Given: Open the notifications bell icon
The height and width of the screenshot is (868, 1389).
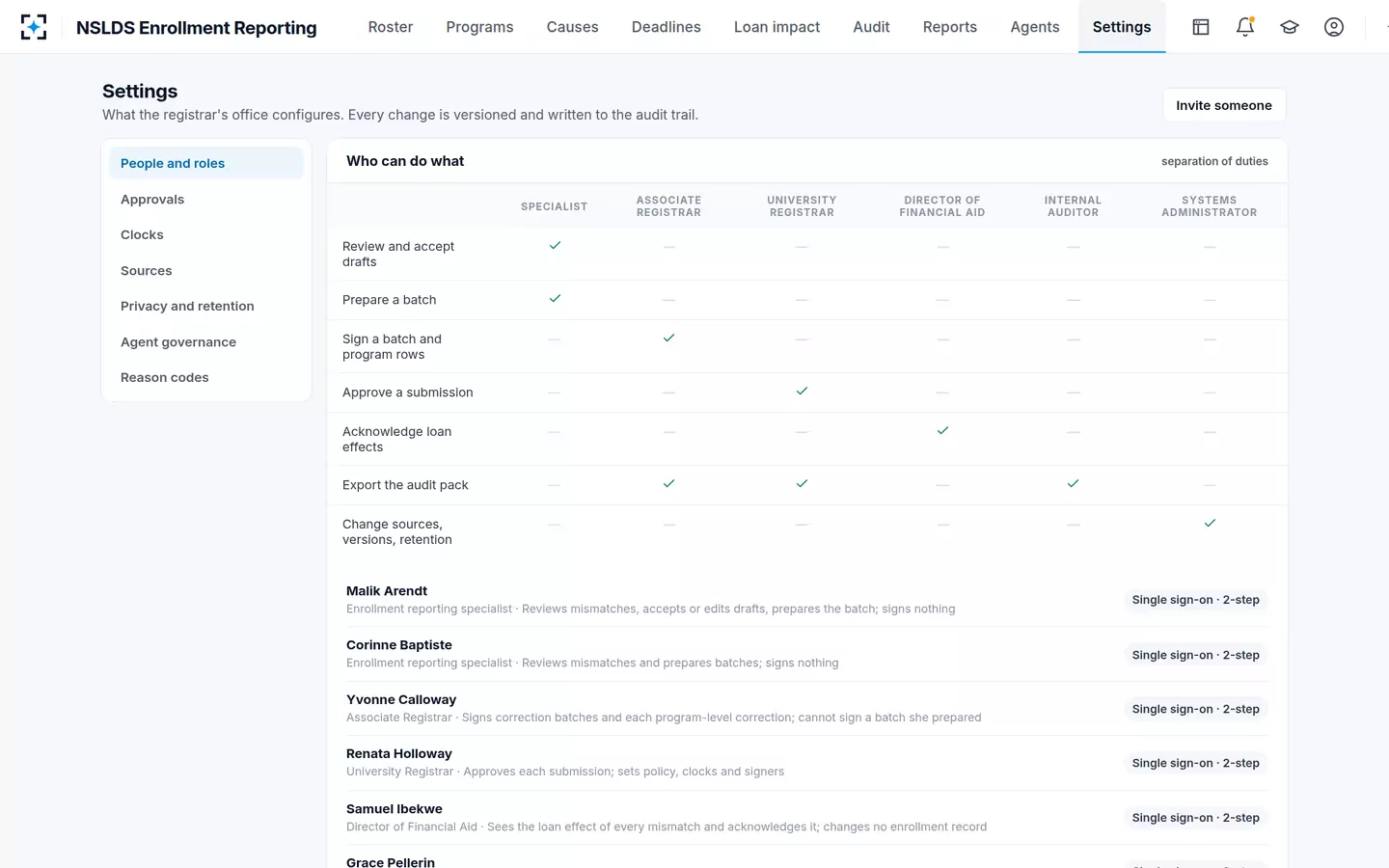Looking at the screenshot, I should [x=1245, y=27].
